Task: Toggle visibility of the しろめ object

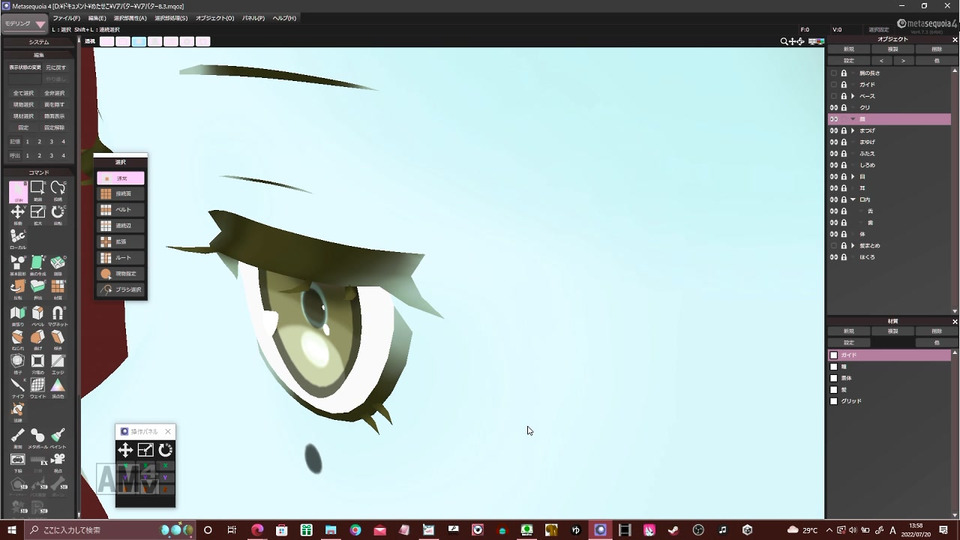Action: tap(834, 165)
